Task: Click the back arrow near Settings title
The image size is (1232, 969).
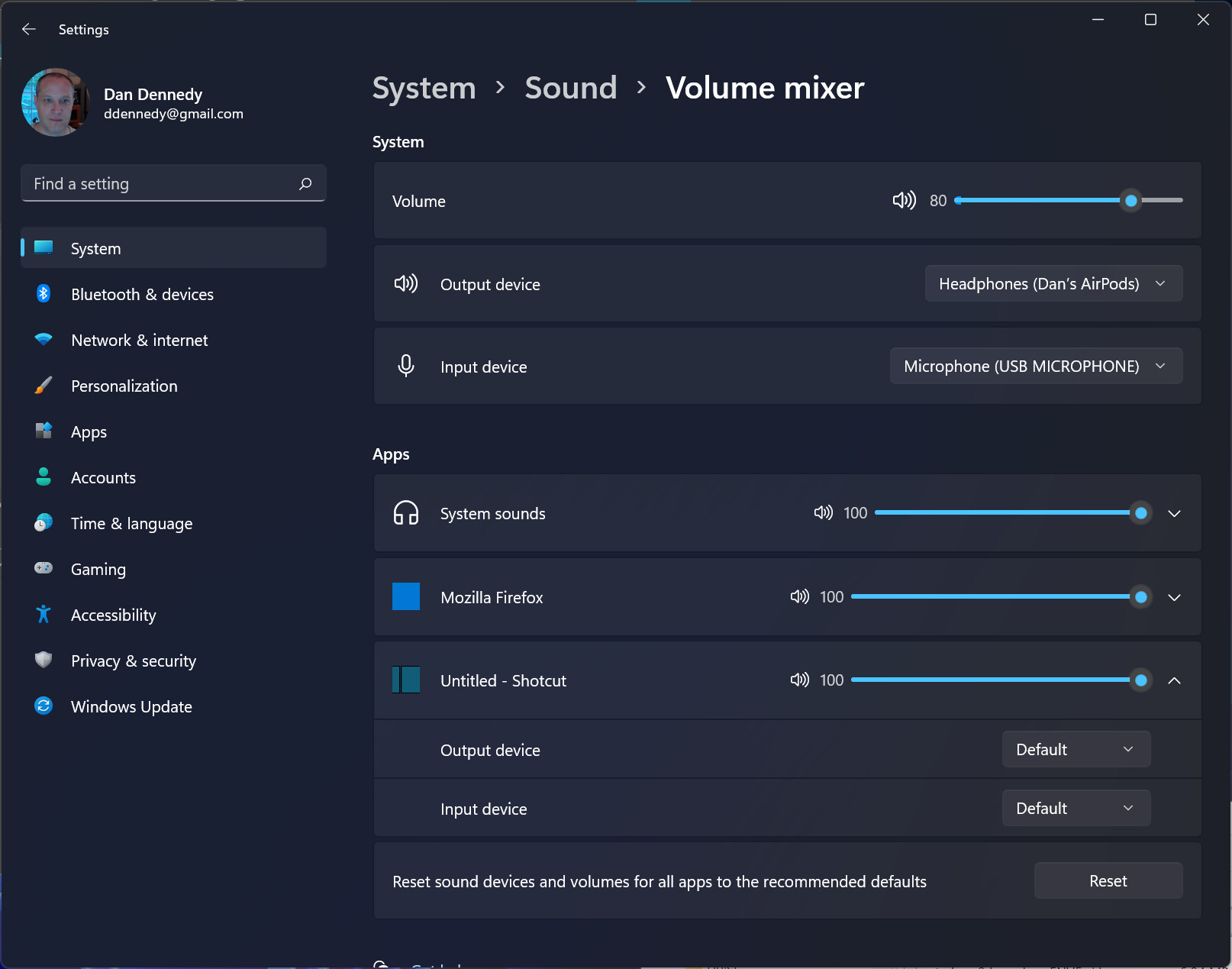Action: (x=28, y=29)
